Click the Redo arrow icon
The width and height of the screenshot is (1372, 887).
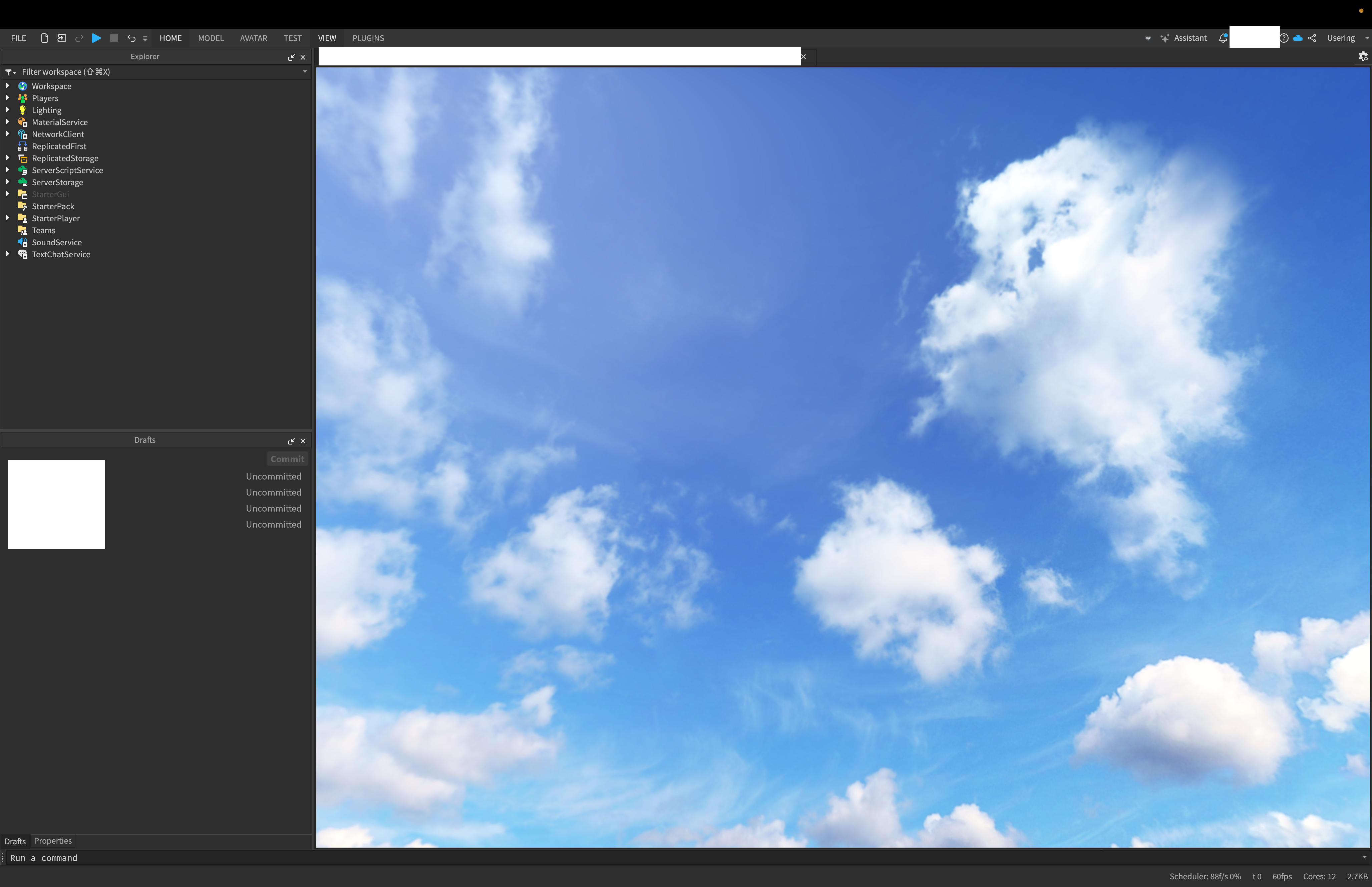point(79,39)
